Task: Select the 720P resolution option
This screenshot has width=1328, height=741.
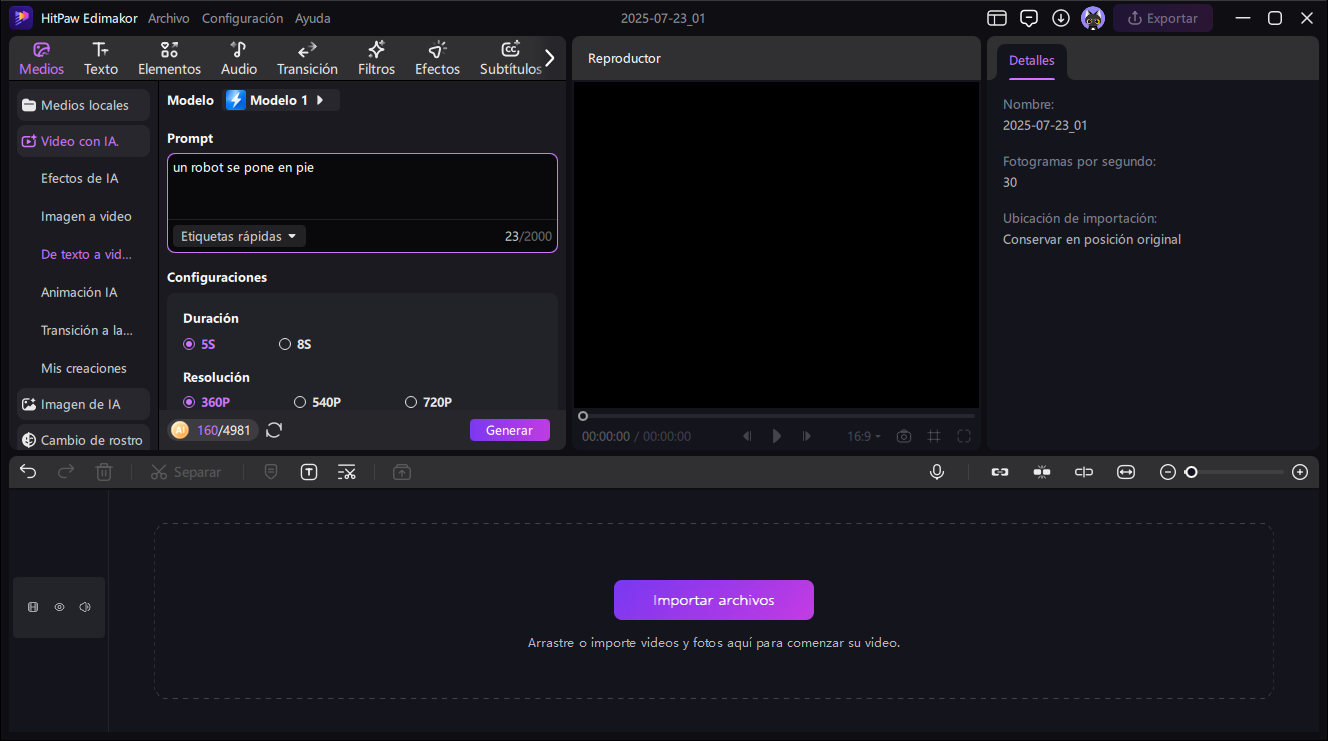Action: [x=428, y=402]
